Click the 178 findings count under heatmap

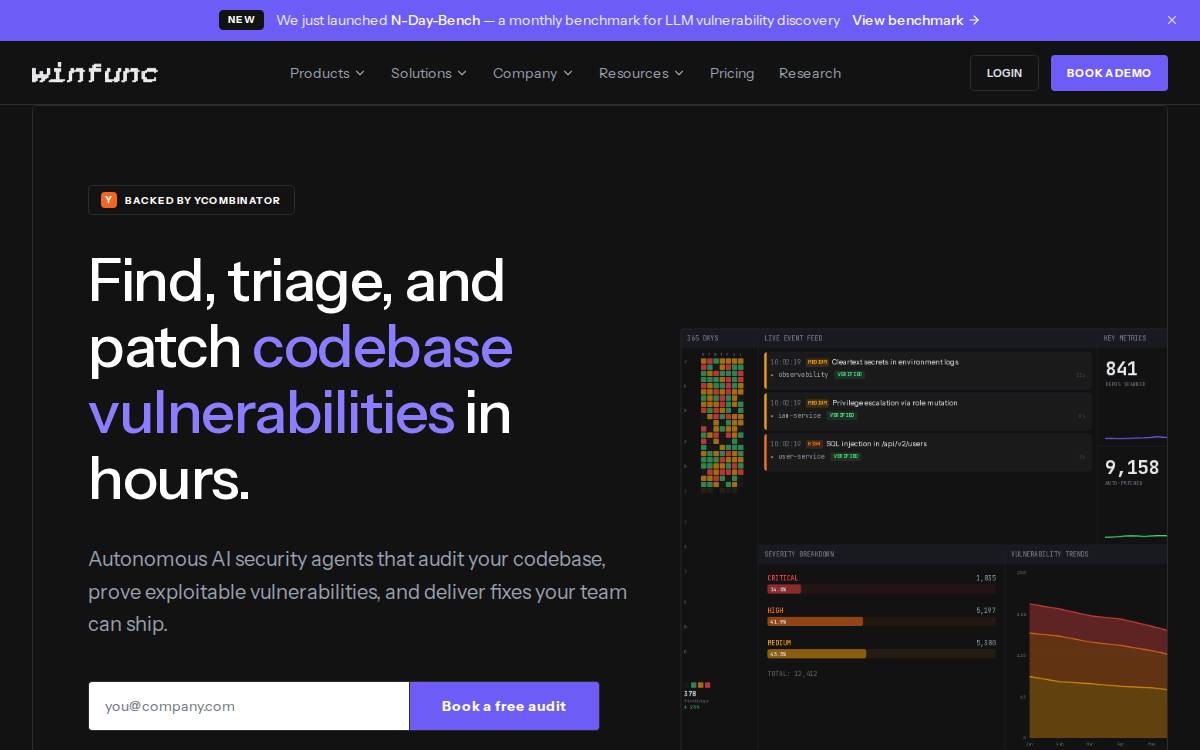coord(690,693)
